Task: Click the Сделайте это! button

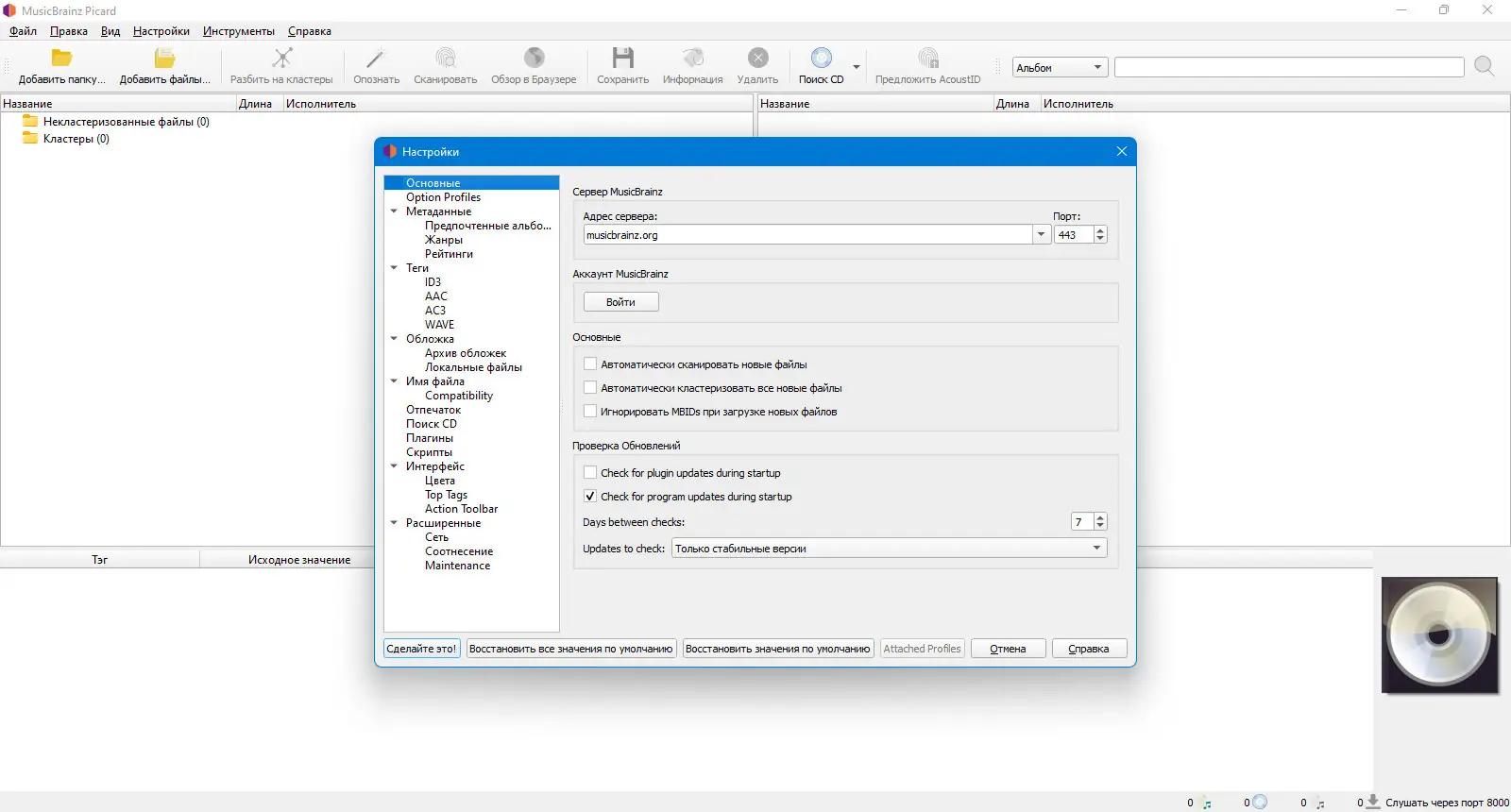Action: pyautogui.click(x=421, y=649)
